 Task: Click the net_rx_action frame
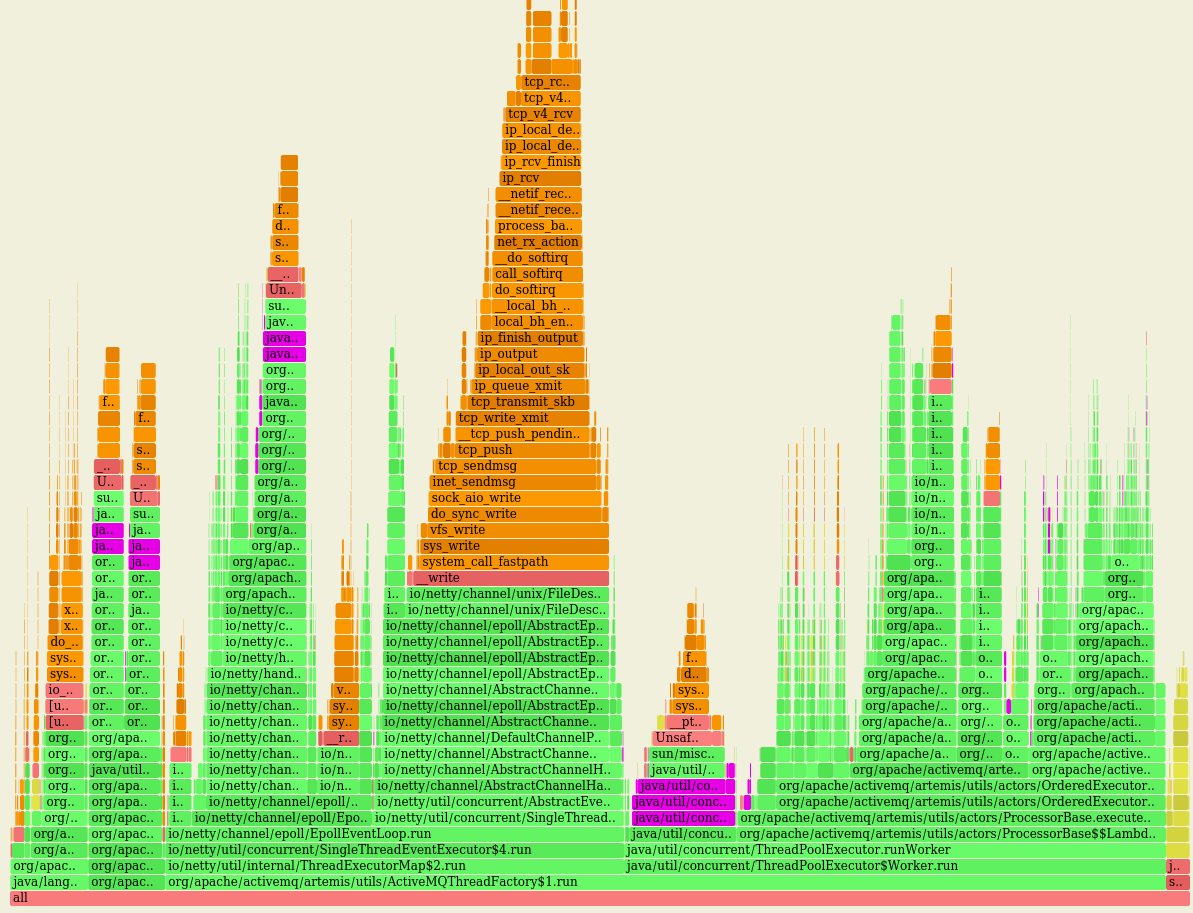pyautogui.click(x=538, y=243)
